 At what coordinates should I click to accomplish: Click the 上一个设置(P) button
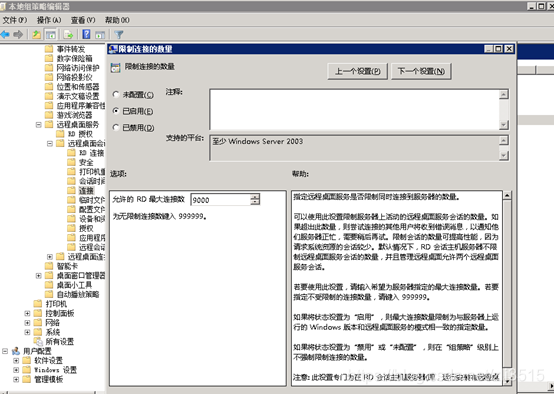357,71
